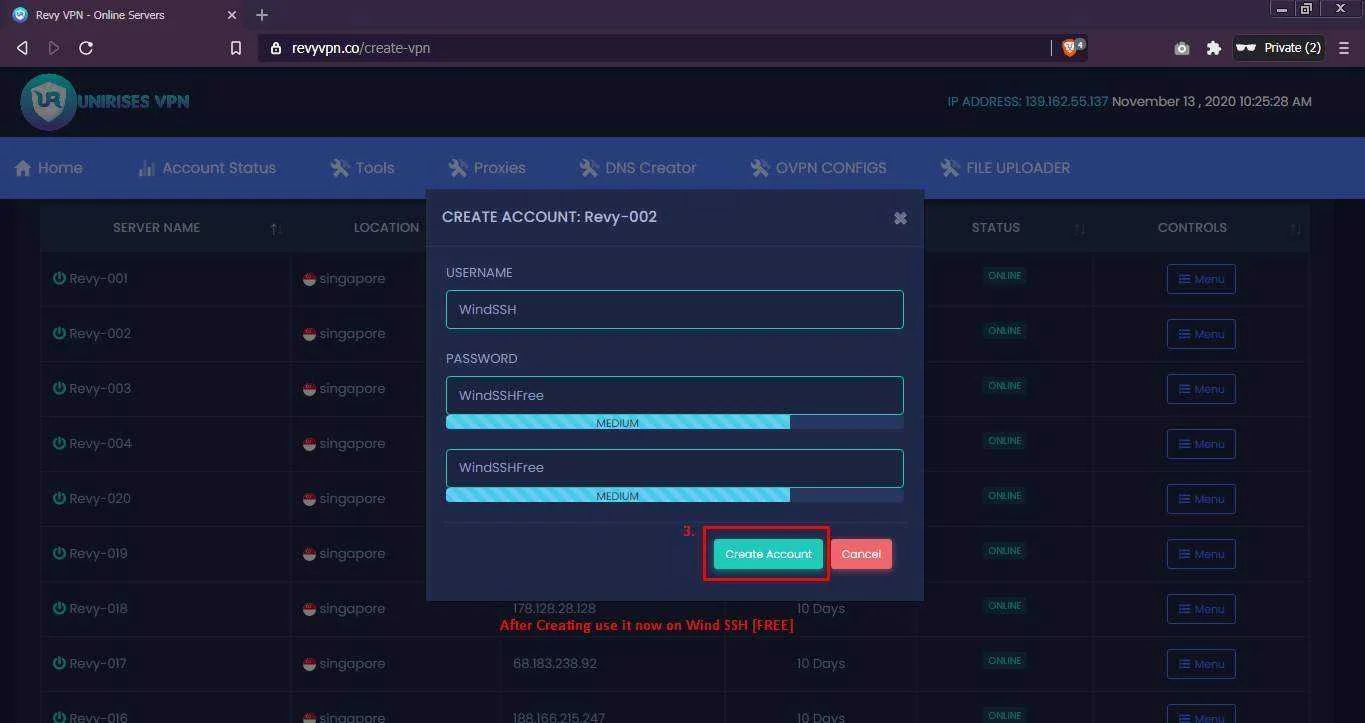Image resolution: width=1365 pixels, height=723 pixels.
Task: Open the Menu button for Revy-017
Action: tap(1201, 664)
